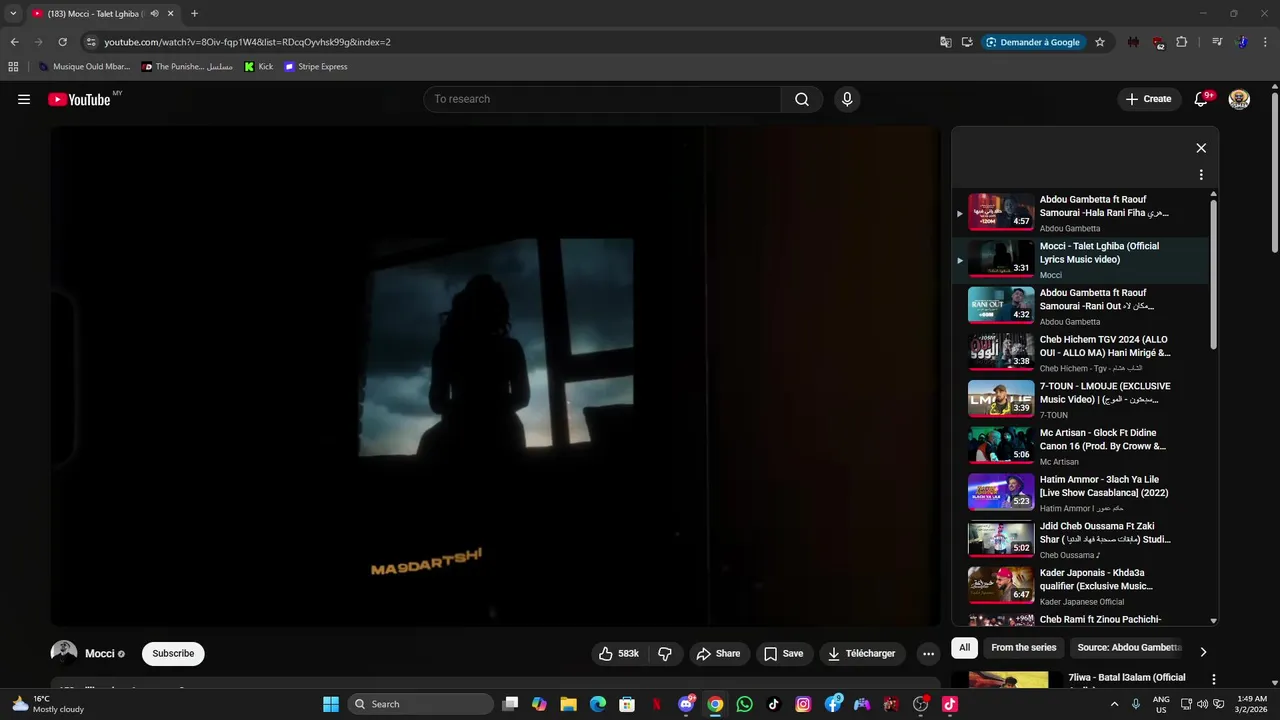Viewport: 1280px width, 720px height.
Task: Play 7-TOUN LMOUJE playlist item
Action: tap(1080, 400)
